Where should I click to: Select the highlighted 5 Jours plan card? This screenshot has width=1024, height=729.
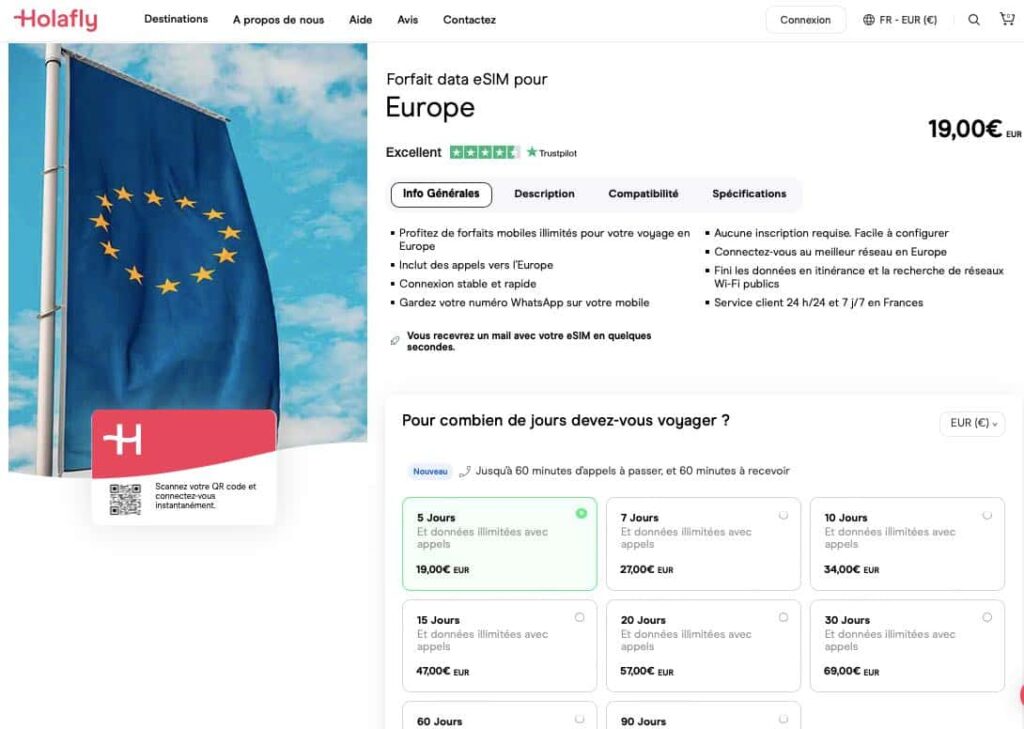pos(499,540)
